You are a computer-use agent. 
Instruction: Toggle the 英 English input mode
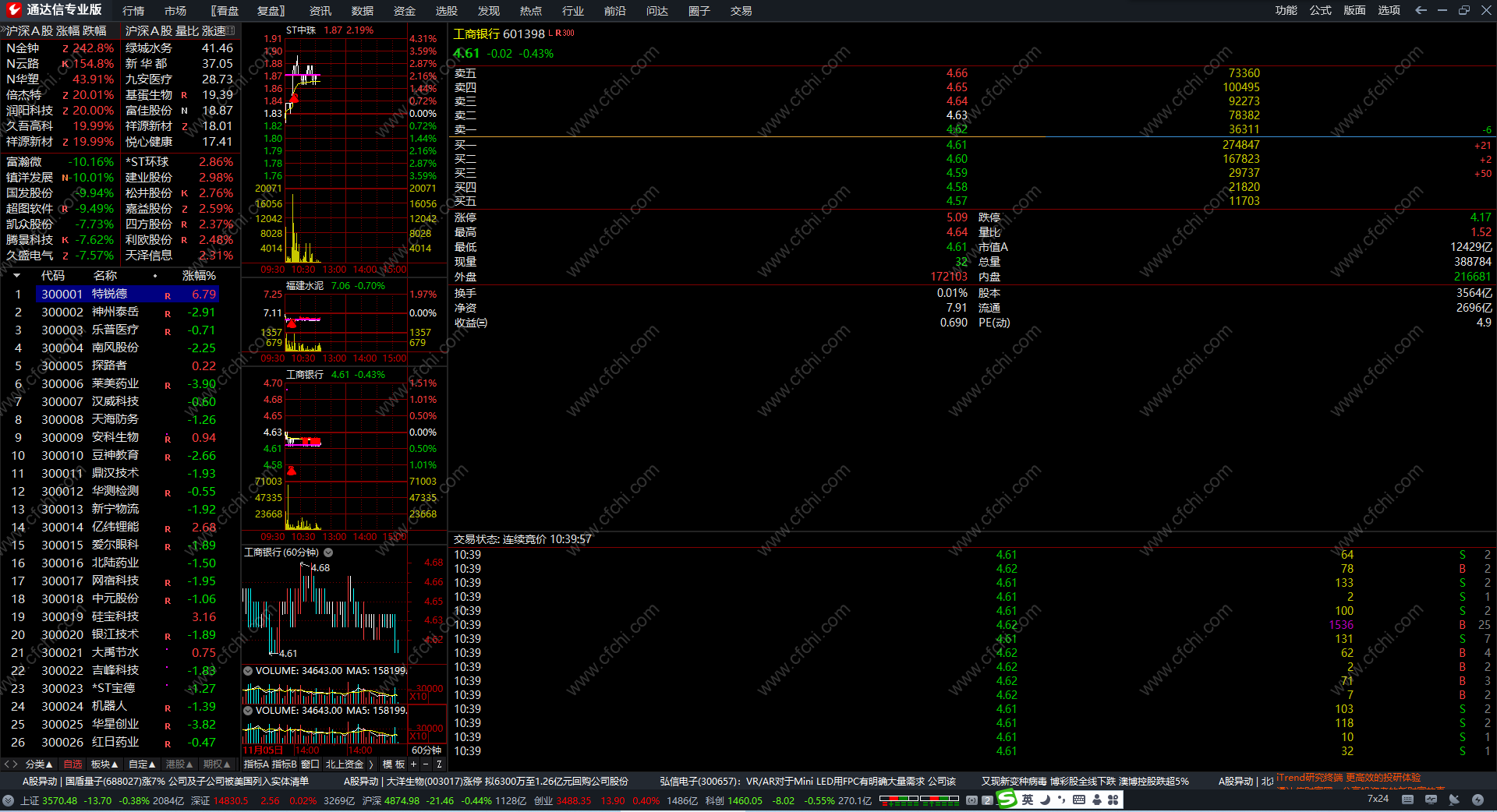1028,800
